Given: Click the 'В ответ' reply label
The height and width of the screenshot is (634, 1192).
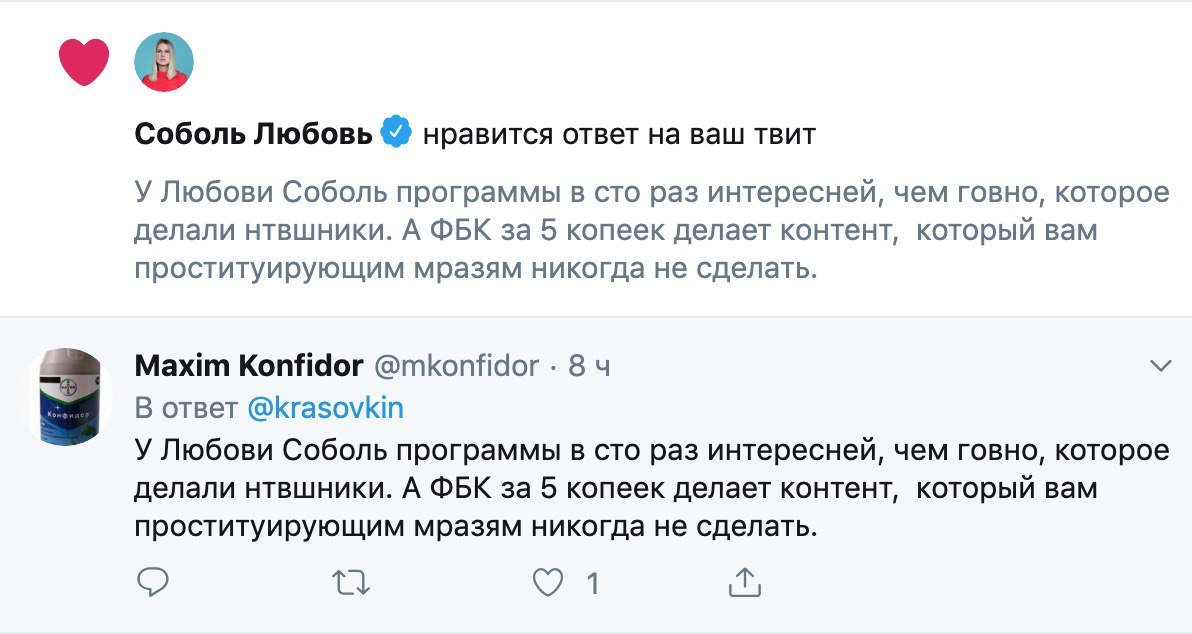Looking at the screenshot, I should pos(185,408).
